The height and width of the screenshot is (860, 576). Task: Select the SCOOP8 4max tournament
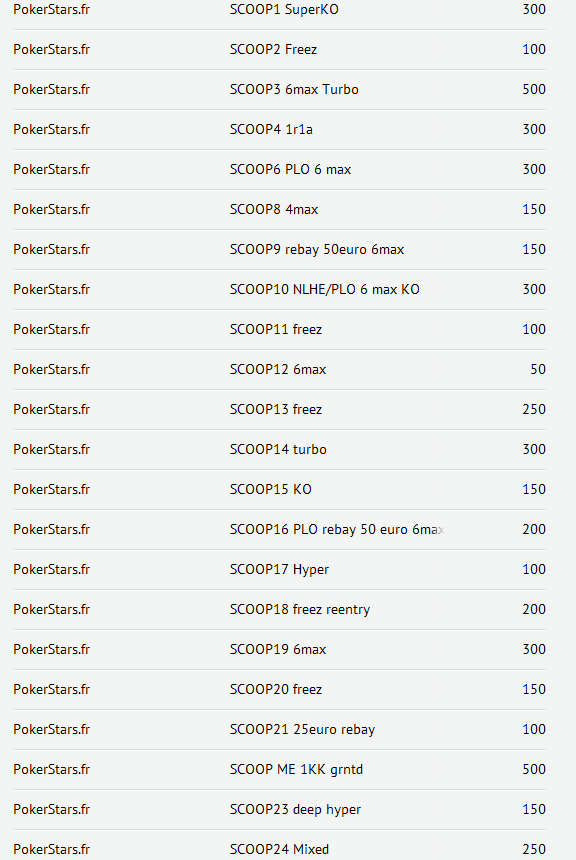click(274, 210)
